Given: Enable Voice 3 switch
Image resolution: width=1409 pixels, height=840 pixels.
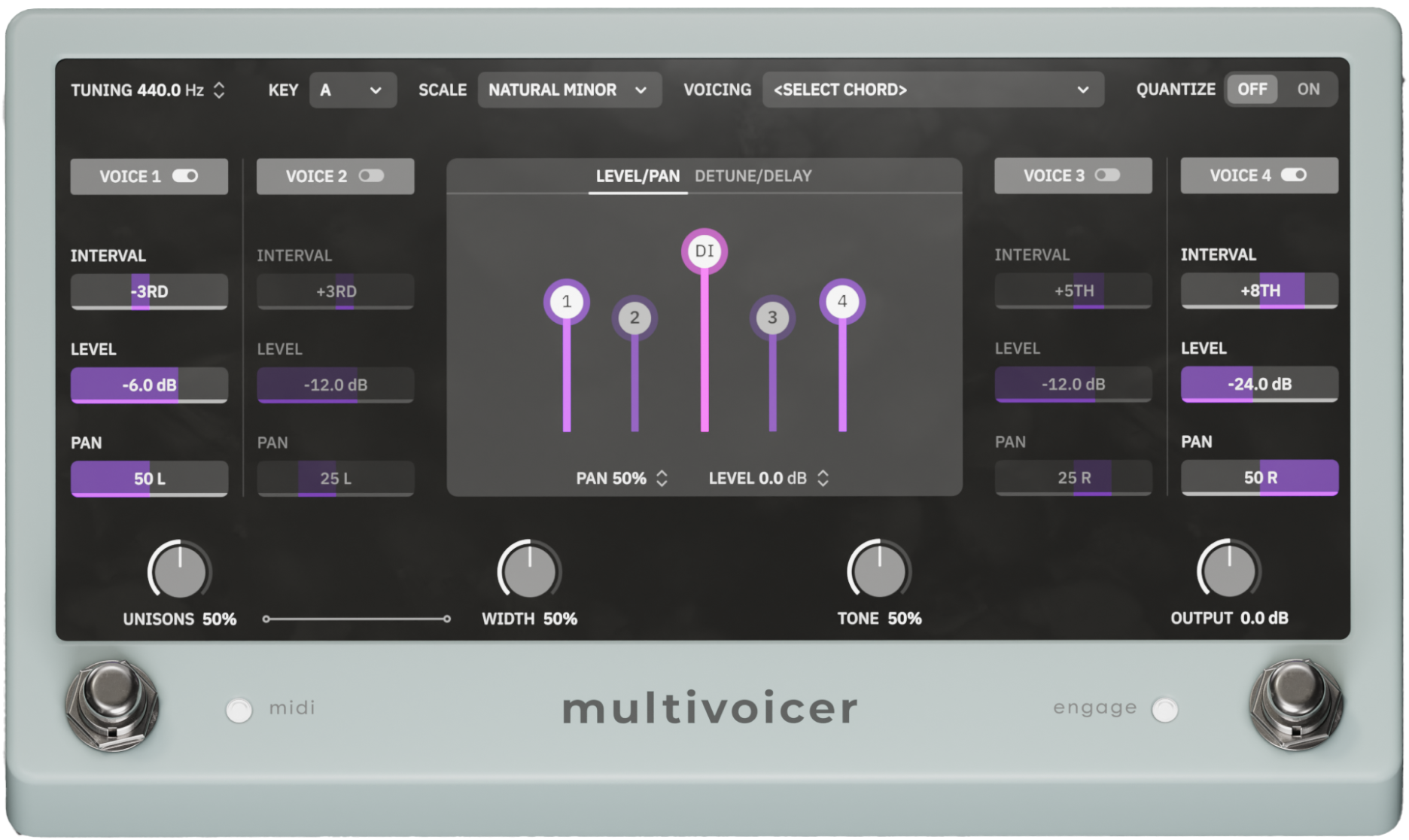Looking at the screenshot, I should point(1107,175).
